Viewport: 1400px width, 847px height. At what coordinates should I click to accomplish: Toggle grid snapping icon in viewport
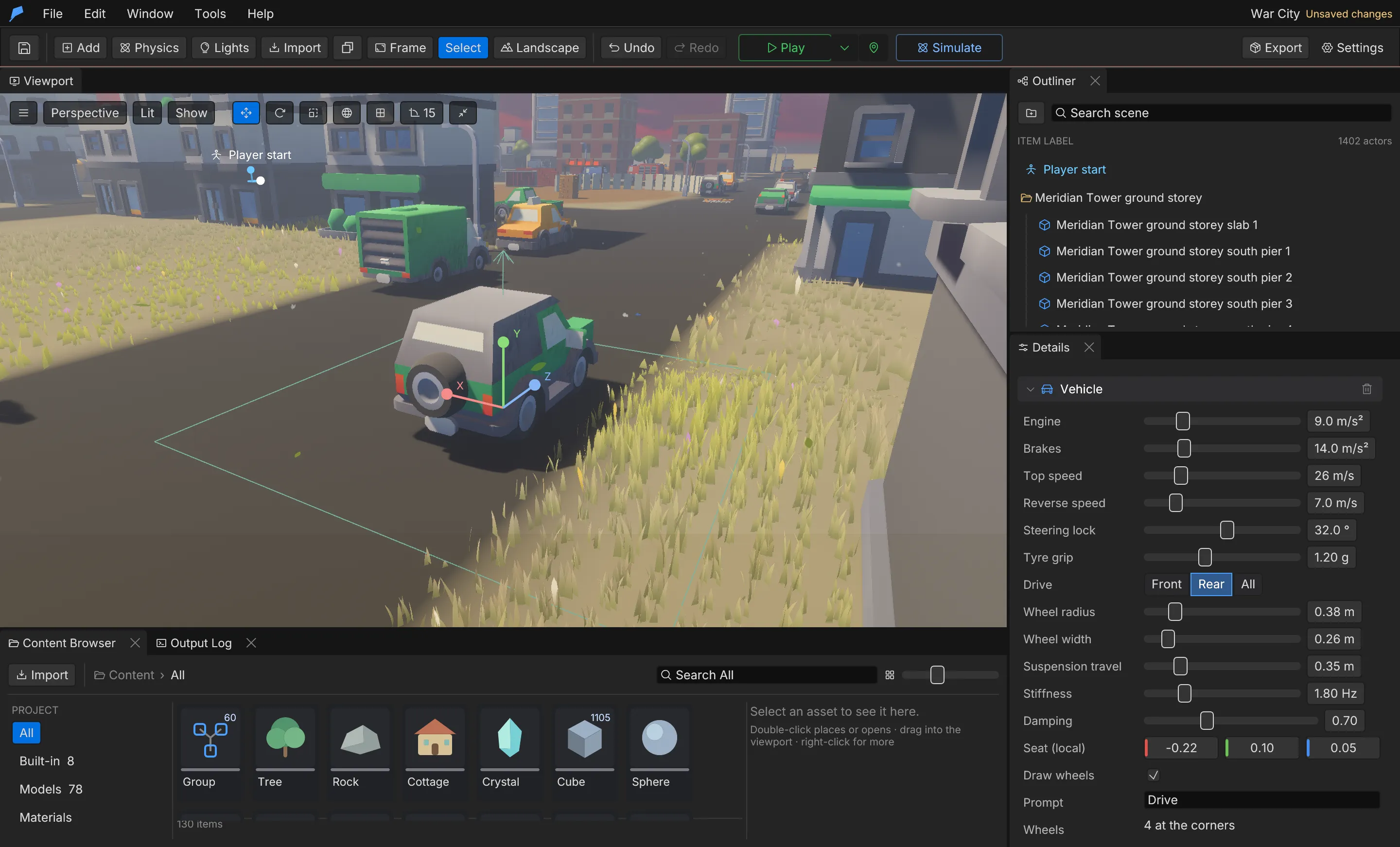(x=380, y=113)
